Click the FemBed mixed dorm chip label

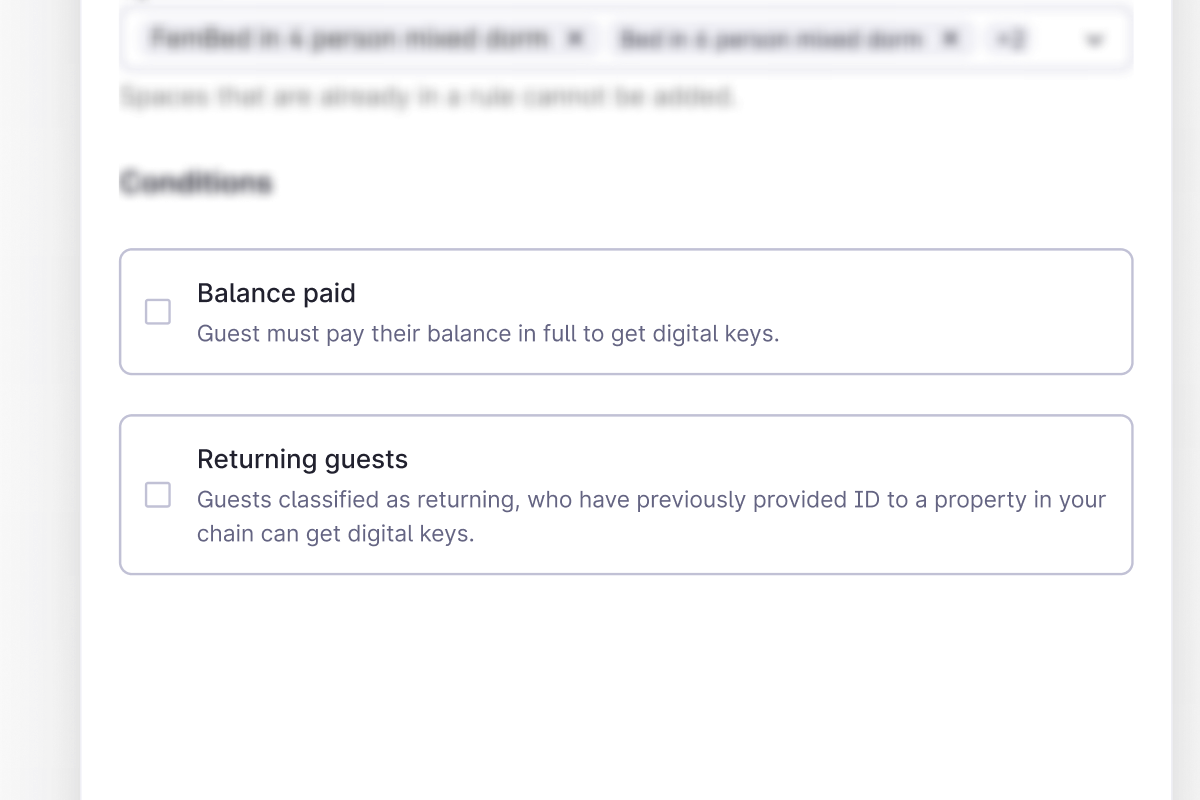pyautogui.click(x=350, y=39)
